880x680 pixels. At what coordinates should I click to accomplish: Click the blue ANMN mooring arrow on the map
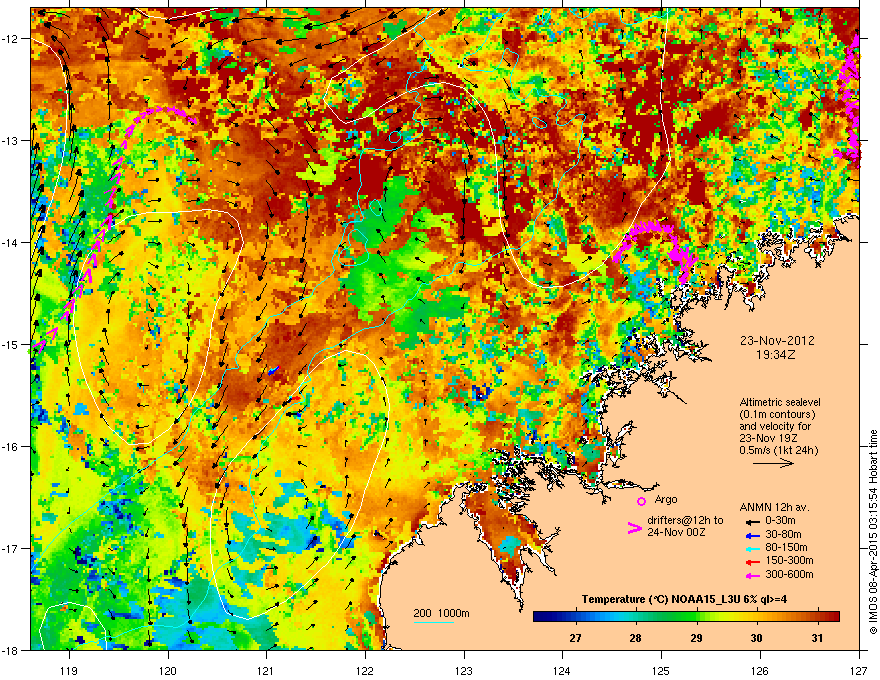coord(273,371)
